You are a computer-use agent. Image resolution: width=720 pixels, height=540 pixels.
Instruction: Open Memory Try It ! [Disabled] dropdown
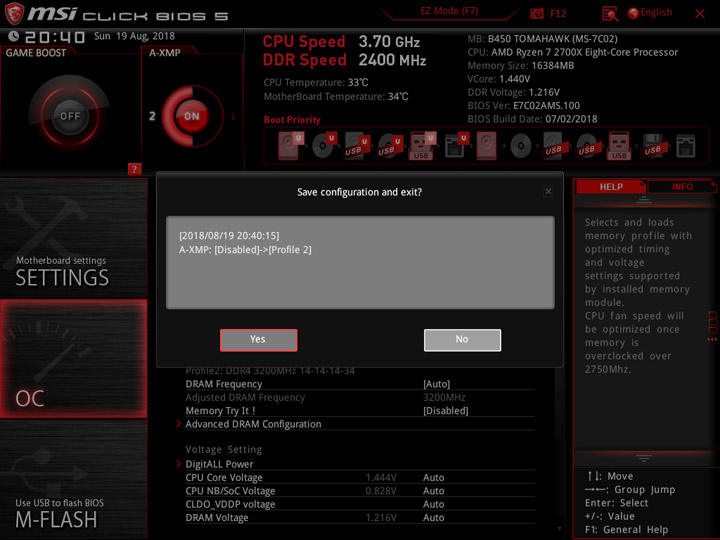pyautogui.click(x=445, y=411)
